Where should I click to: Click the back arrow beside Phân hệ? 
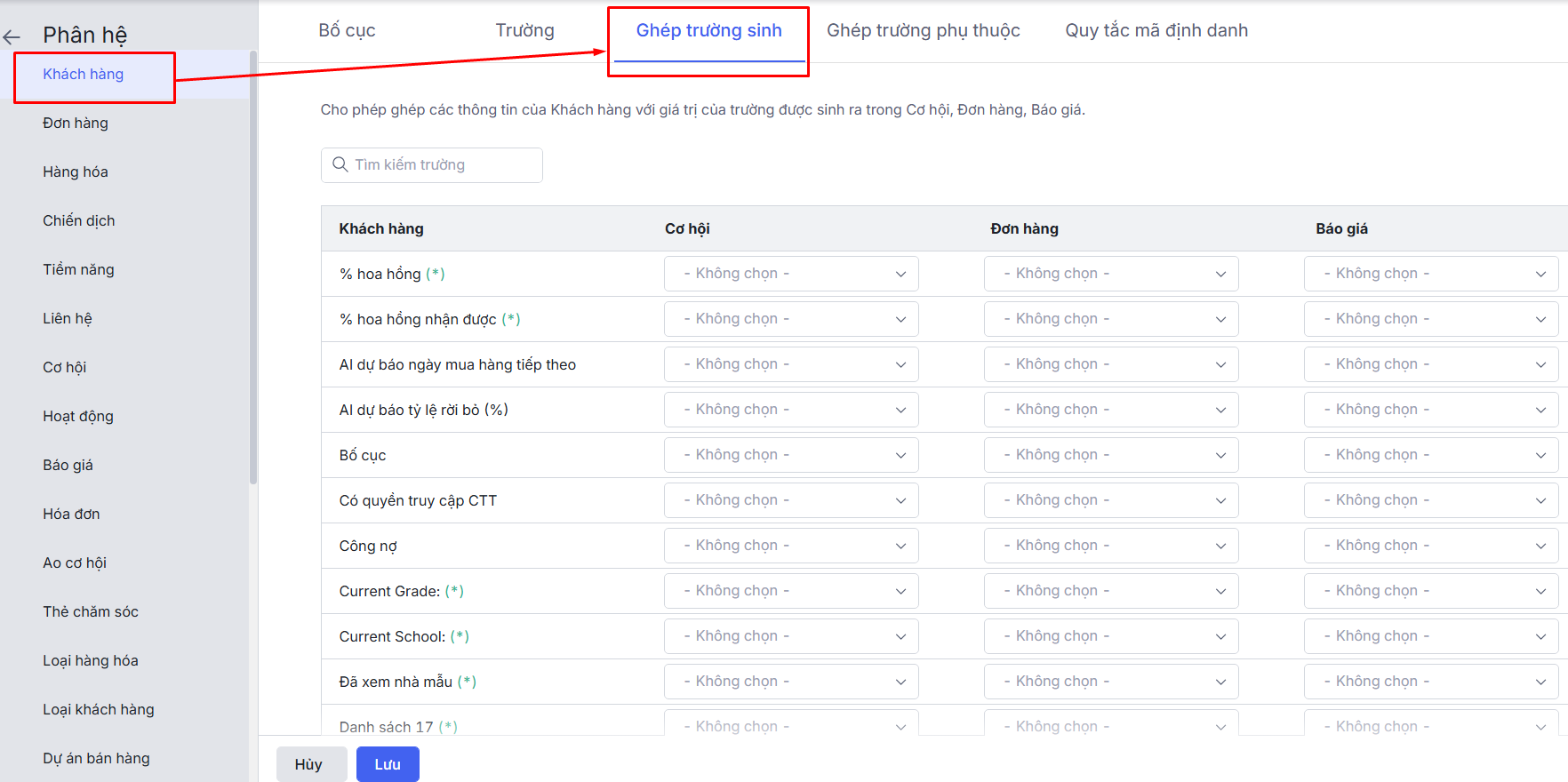pos(12,36)
